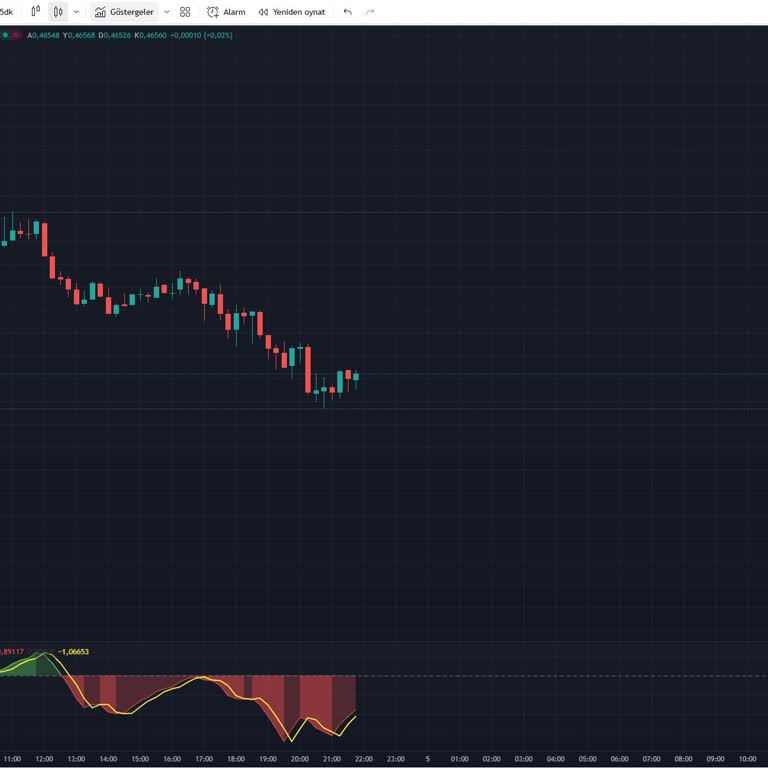Click the long red candle after 20:00
Screen dimensions: 768x768
[308, 369]
